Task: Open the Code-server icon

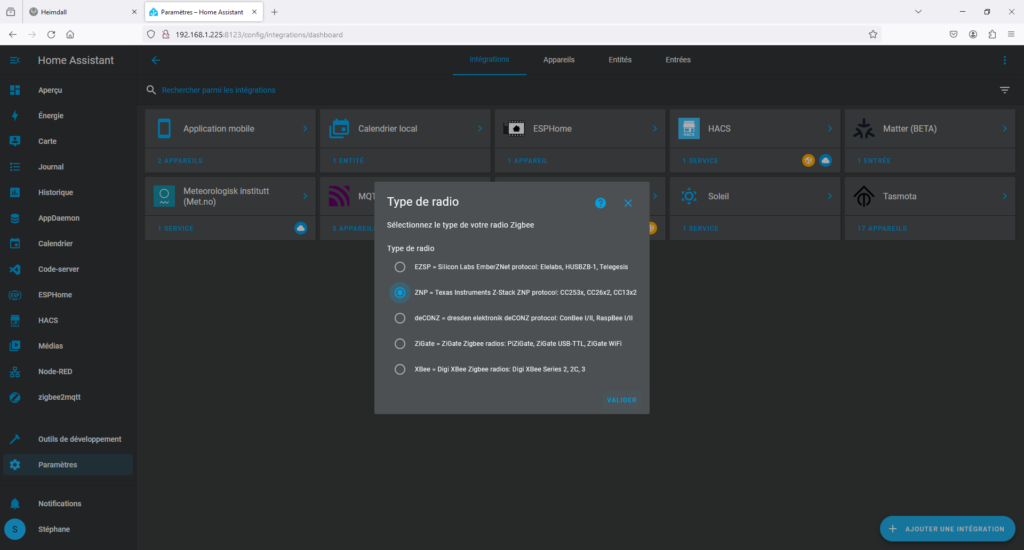Action: [x=14, y=269]
